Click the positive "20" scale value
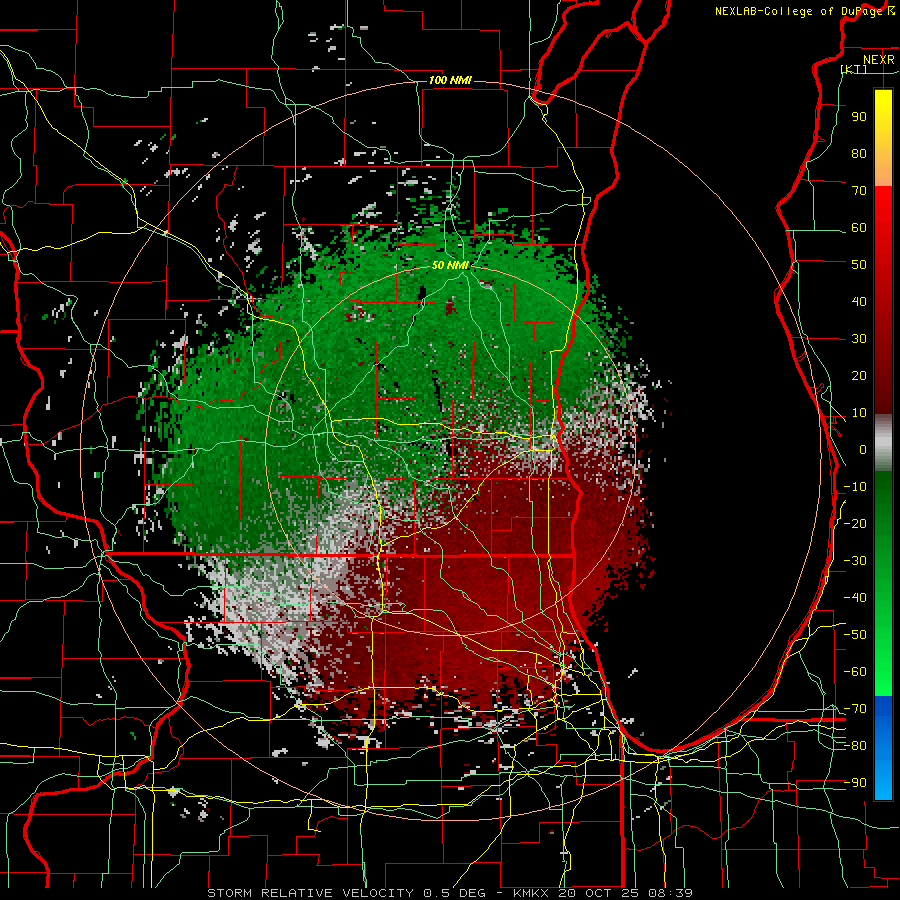The image size is (900, 900). (x=859, y=375)
